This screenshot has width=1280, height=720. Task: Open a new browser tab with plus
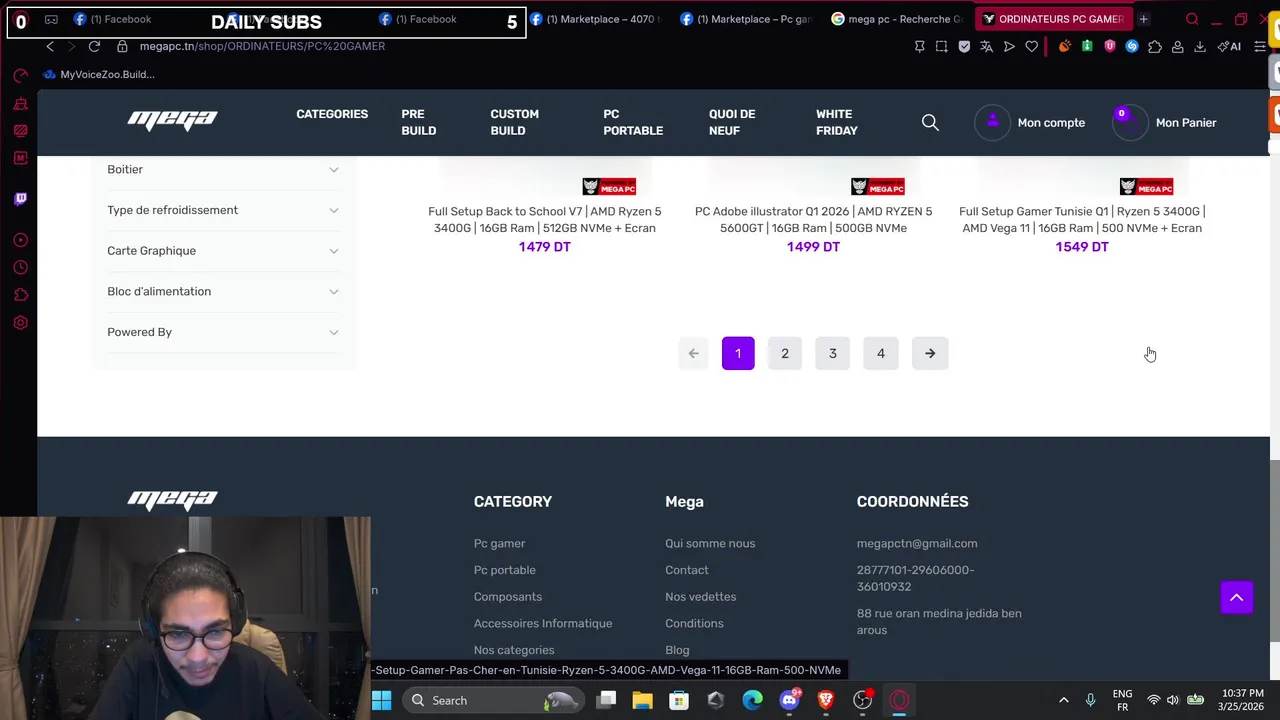tap(1143, 19)
